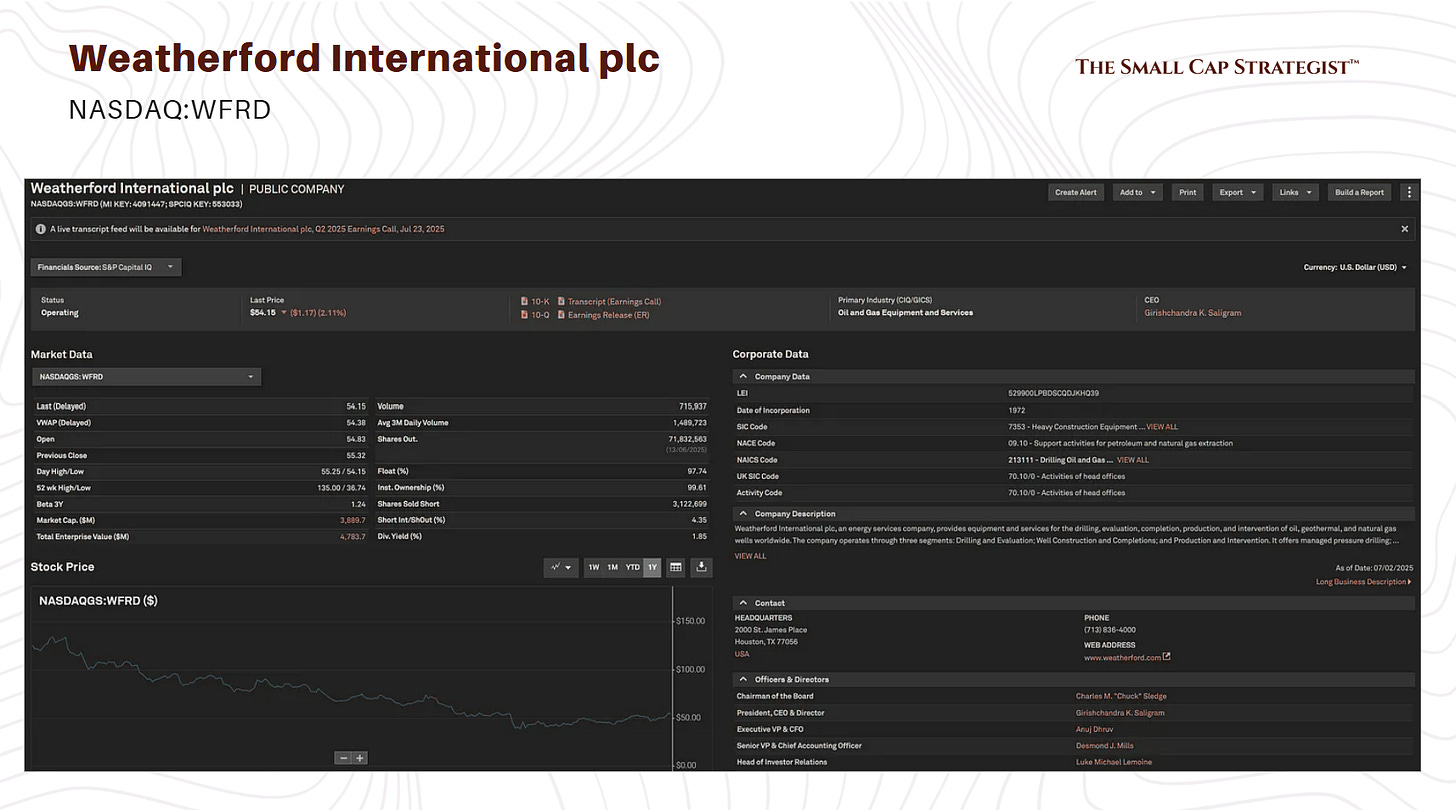Open the Add to dropdown

click(x=1137, y=192)
